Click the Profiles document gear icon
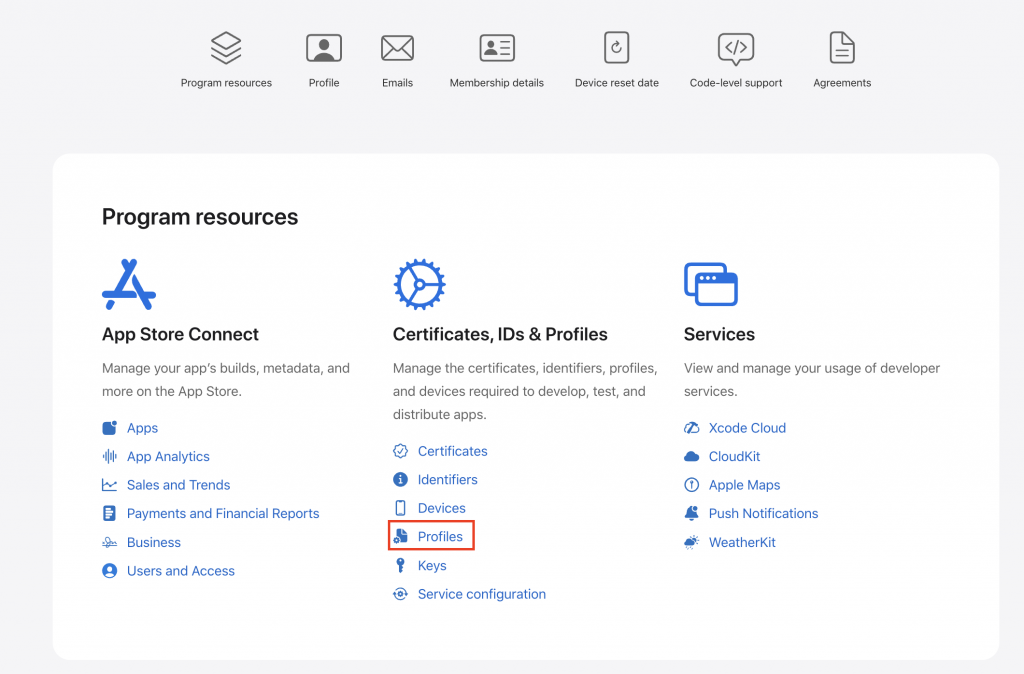 click(x=400, y=536)
